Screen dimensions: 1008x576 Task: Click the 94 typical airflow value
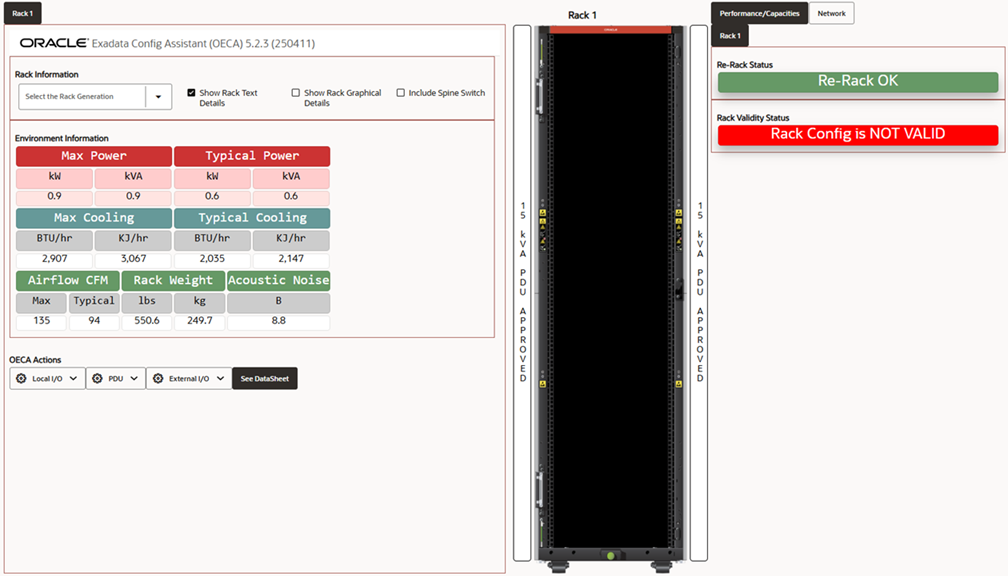pos(94,321)
